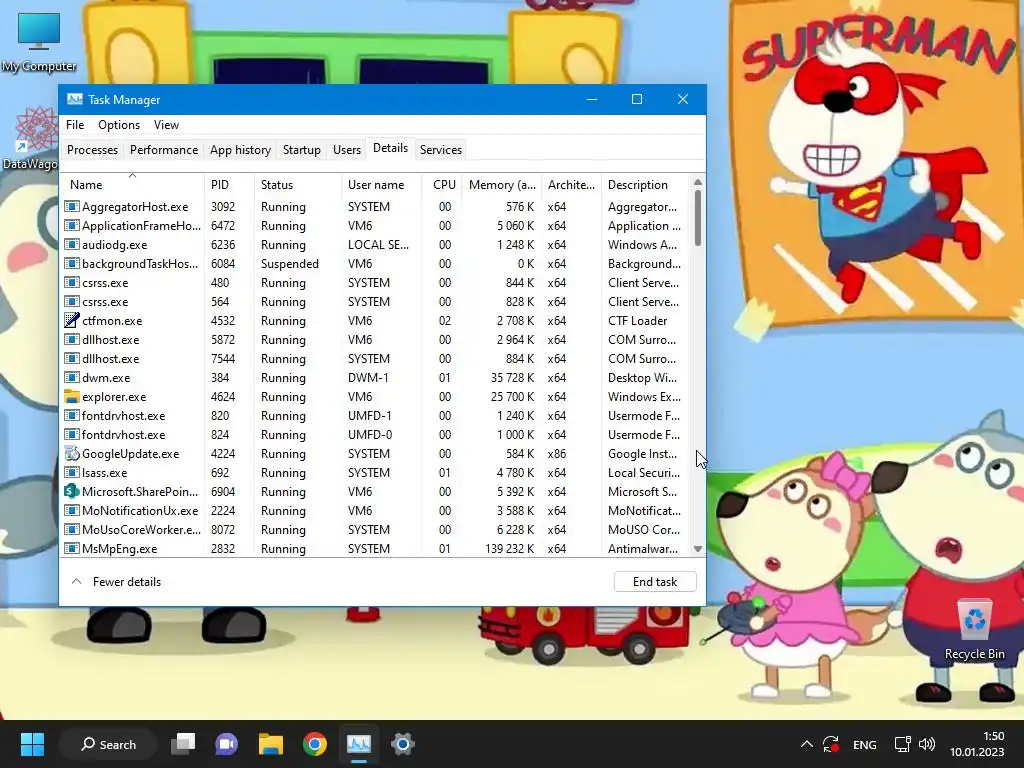Image resolution: width=1024 pixels, height=768 pixels.
Task: Sort by the Name column header
Action: tap(133, 185)
